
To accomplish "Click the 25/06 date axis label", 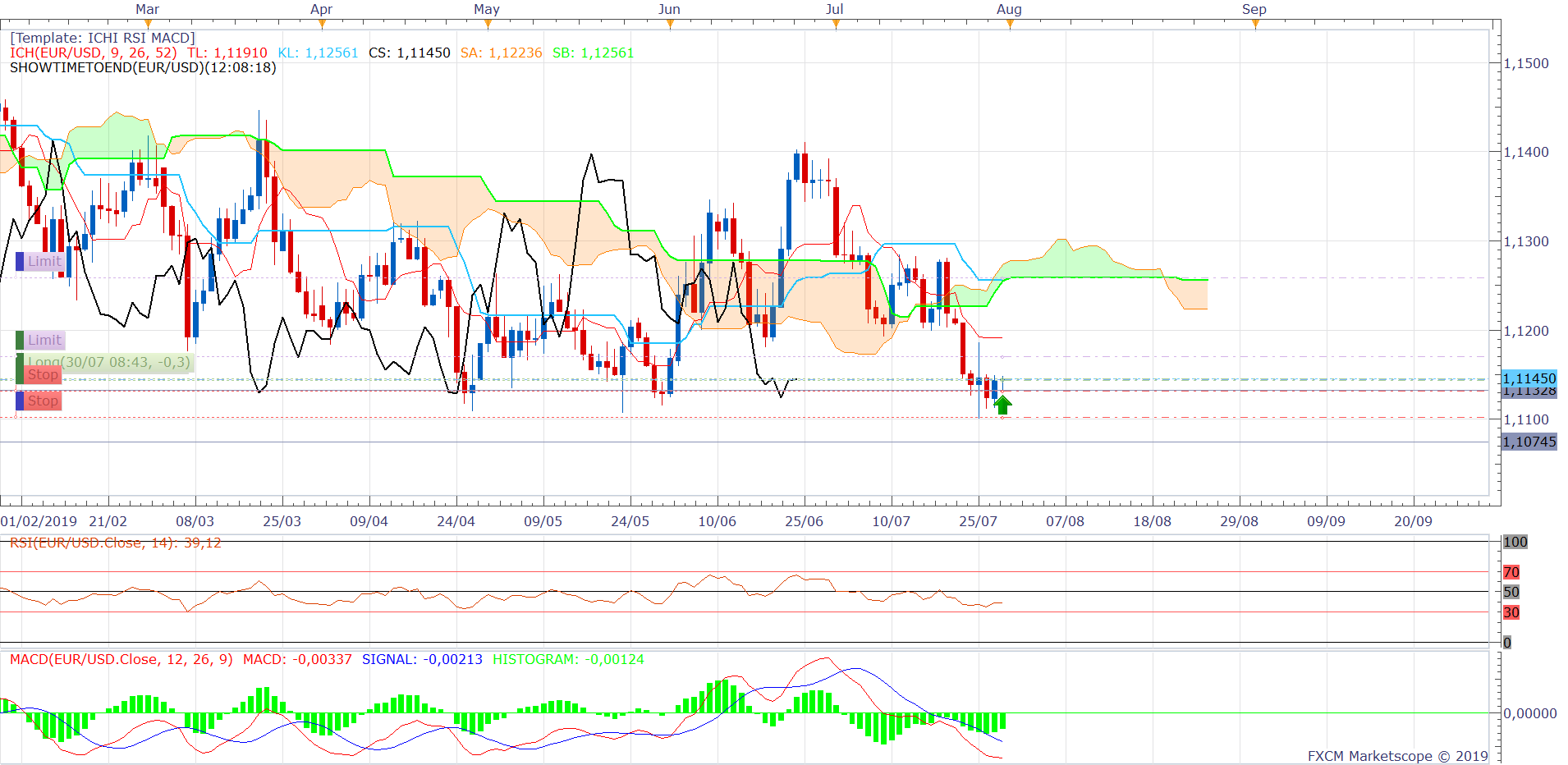I will click(805, 521).
